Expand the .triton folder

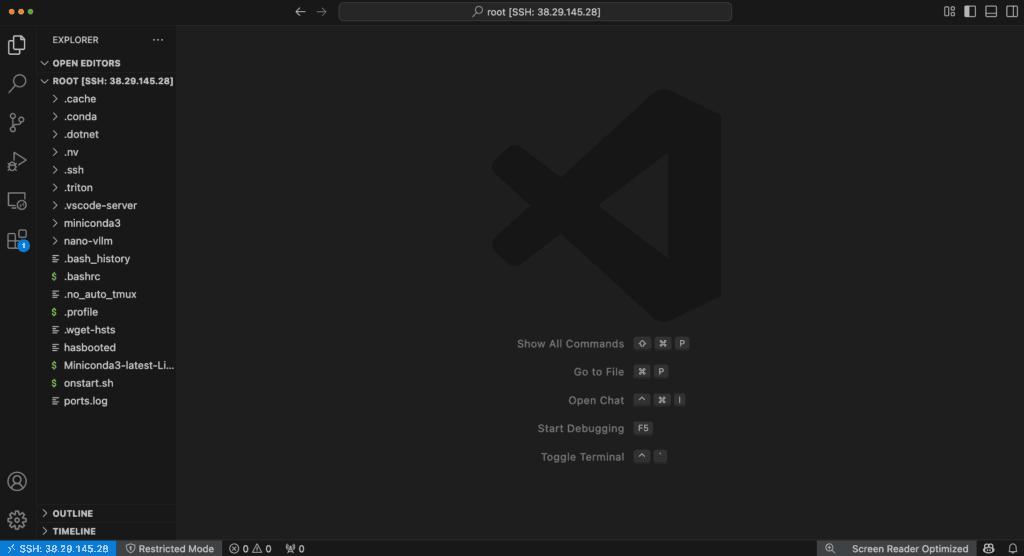[x=106, y=188]
